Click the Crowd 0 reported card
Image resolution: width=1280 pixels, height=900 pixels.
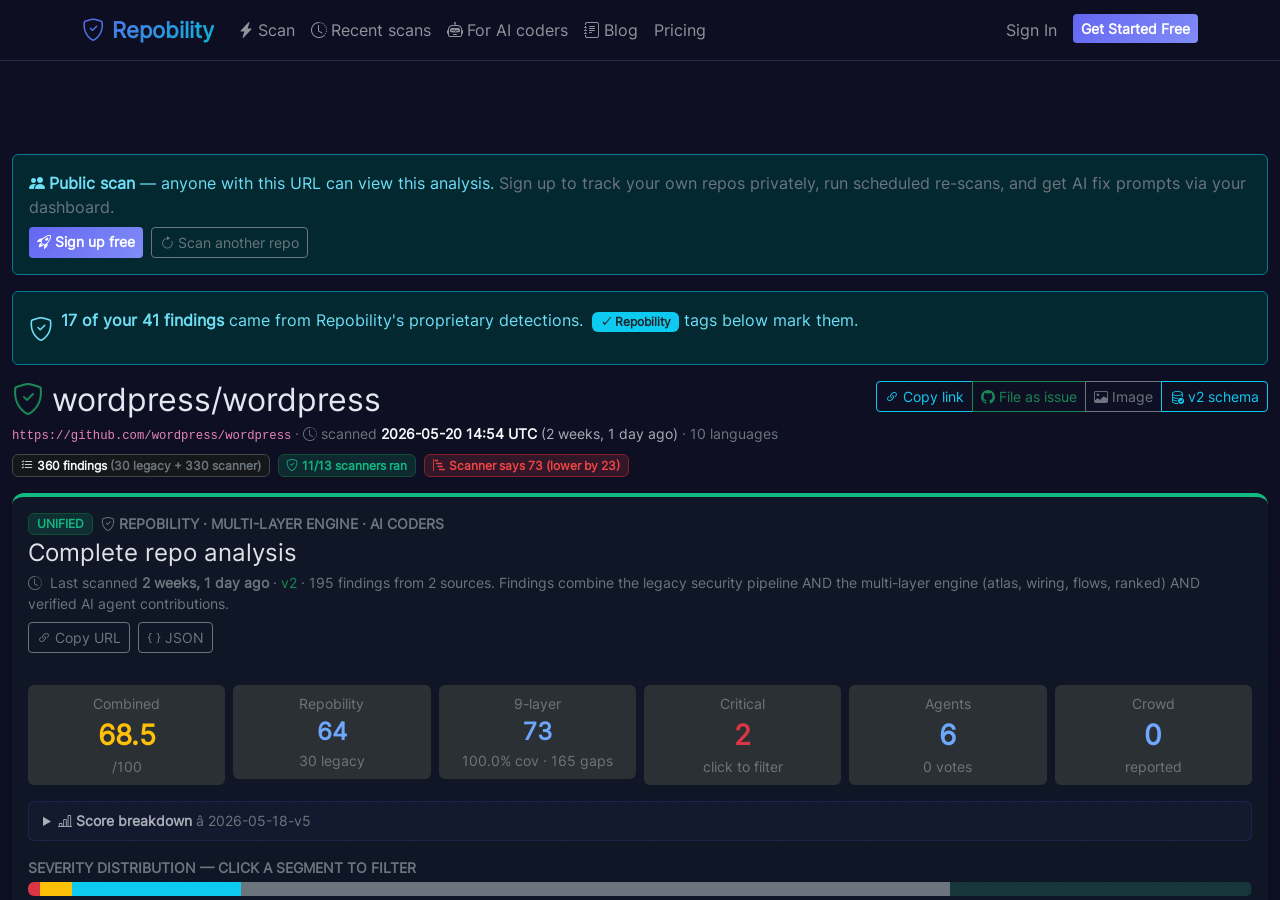pos(1153,735)
